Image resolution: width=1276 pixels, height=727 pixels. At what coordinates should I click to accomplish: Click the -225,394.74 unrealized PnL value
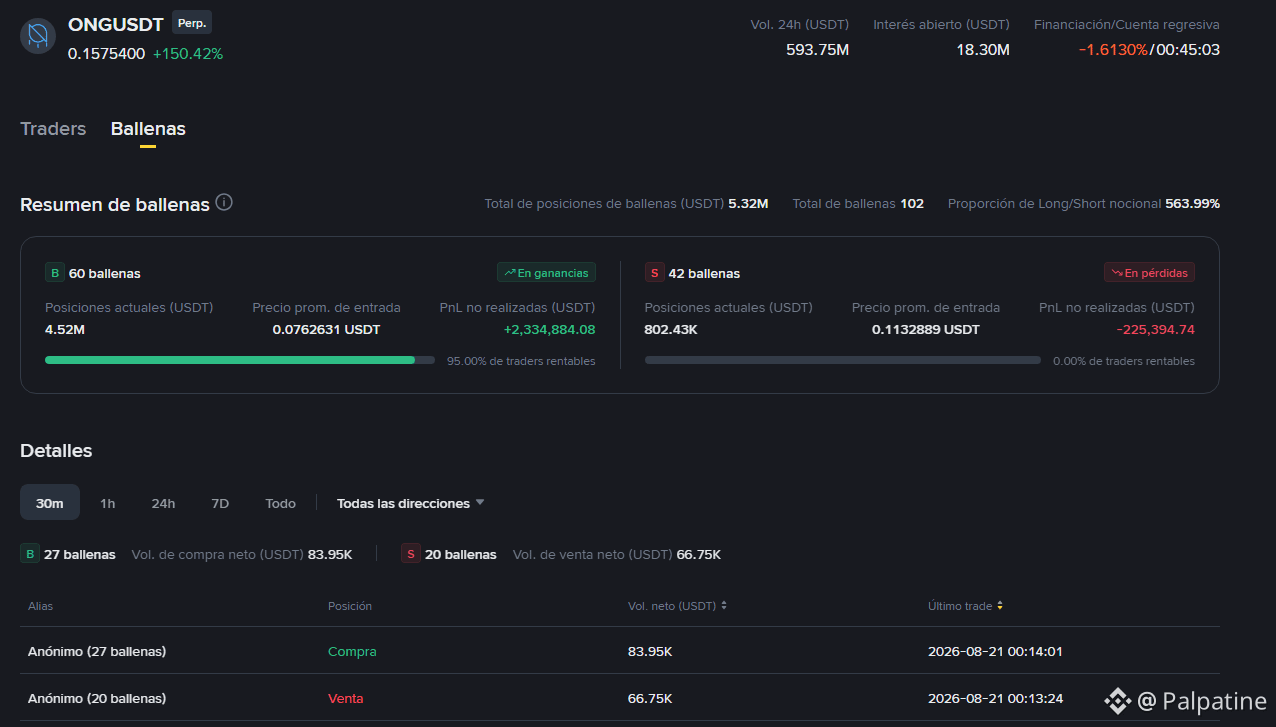tap(1155, 329)
